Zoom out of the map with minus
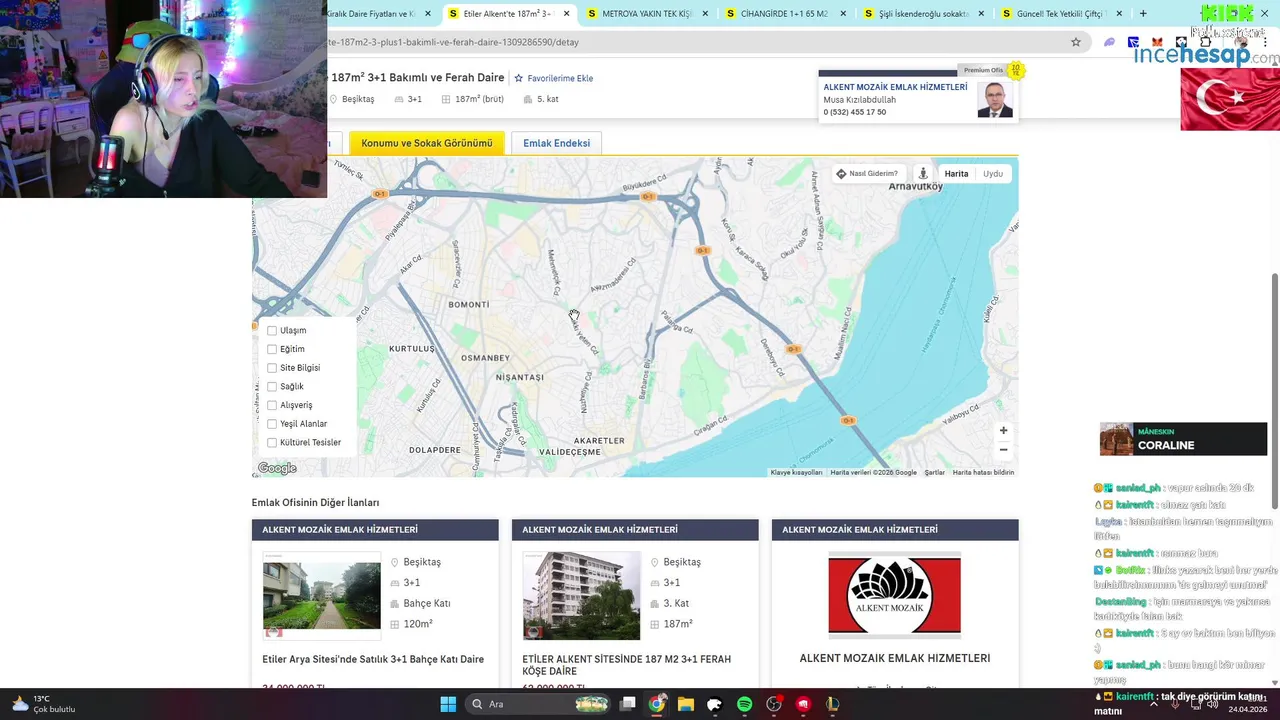Image resolution: width=1280 pixels, height=720 pixels. tap(1003, 450)
